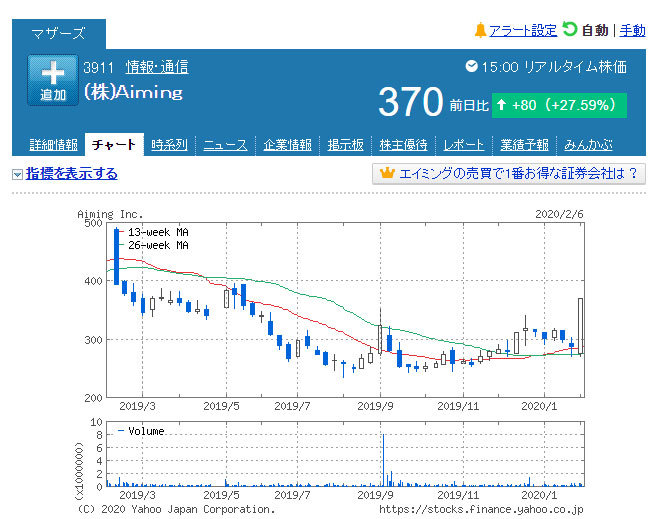Click the Aiming Inc. chart title
This screenshot has height=519, width=656.
pos(110,214)
